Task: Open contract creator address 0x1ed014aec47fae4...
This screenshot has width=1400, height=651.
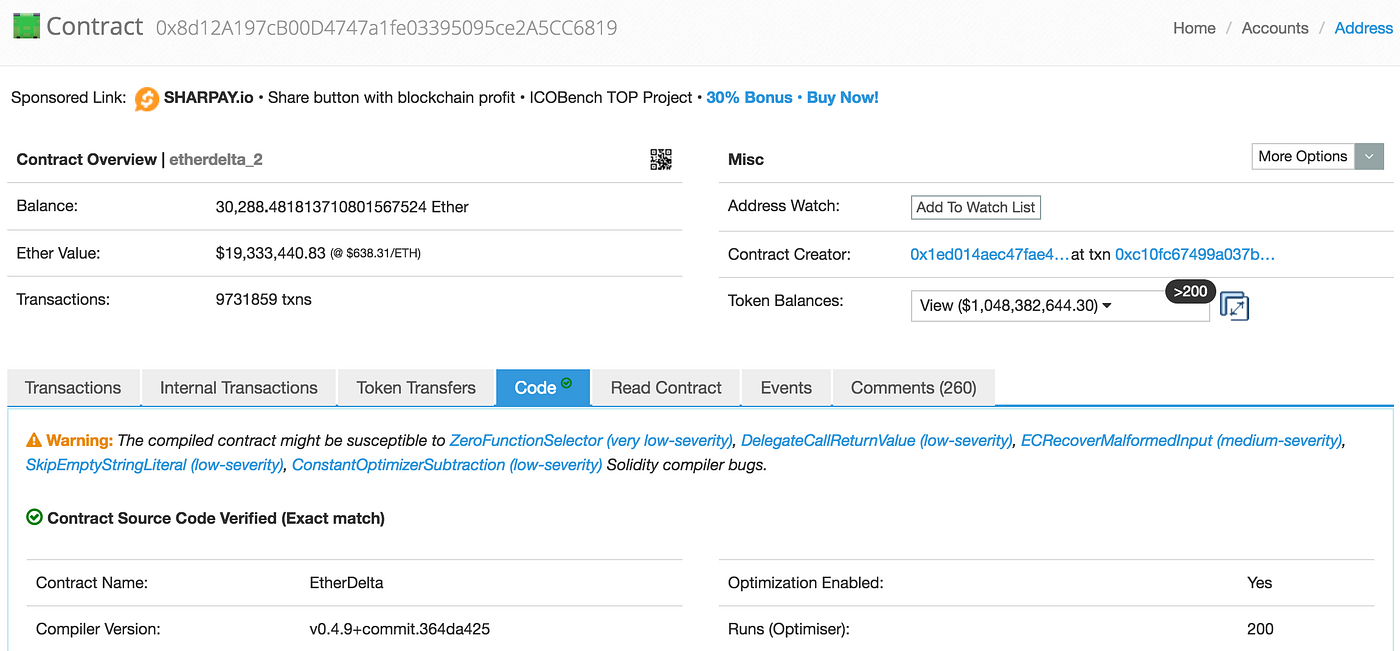Action: tap(990, 255)
